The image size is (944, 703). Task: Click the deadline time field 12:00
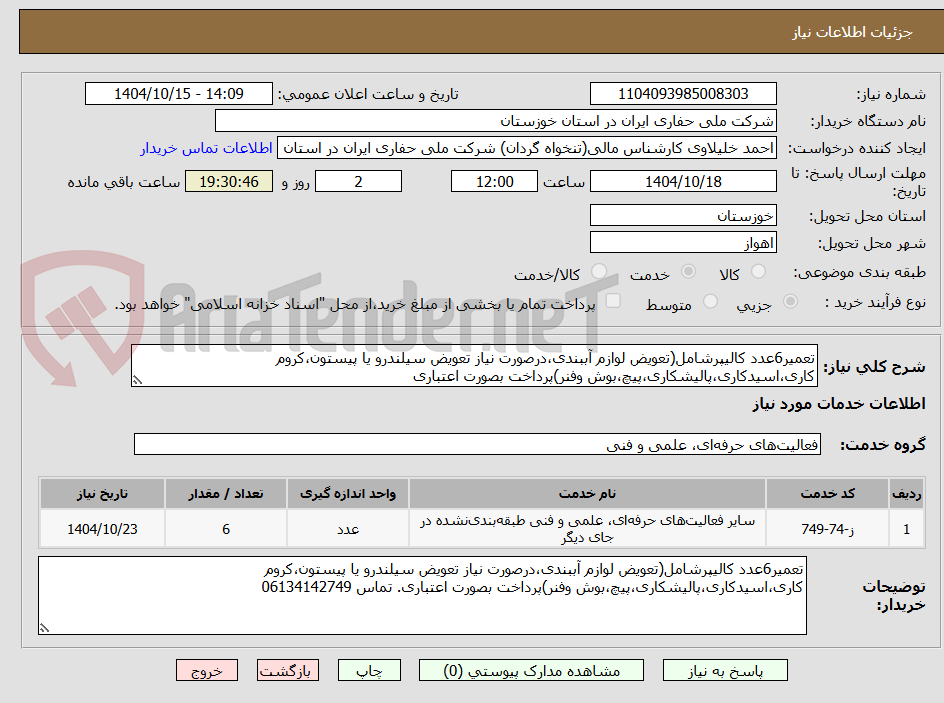tap(494, 181)
